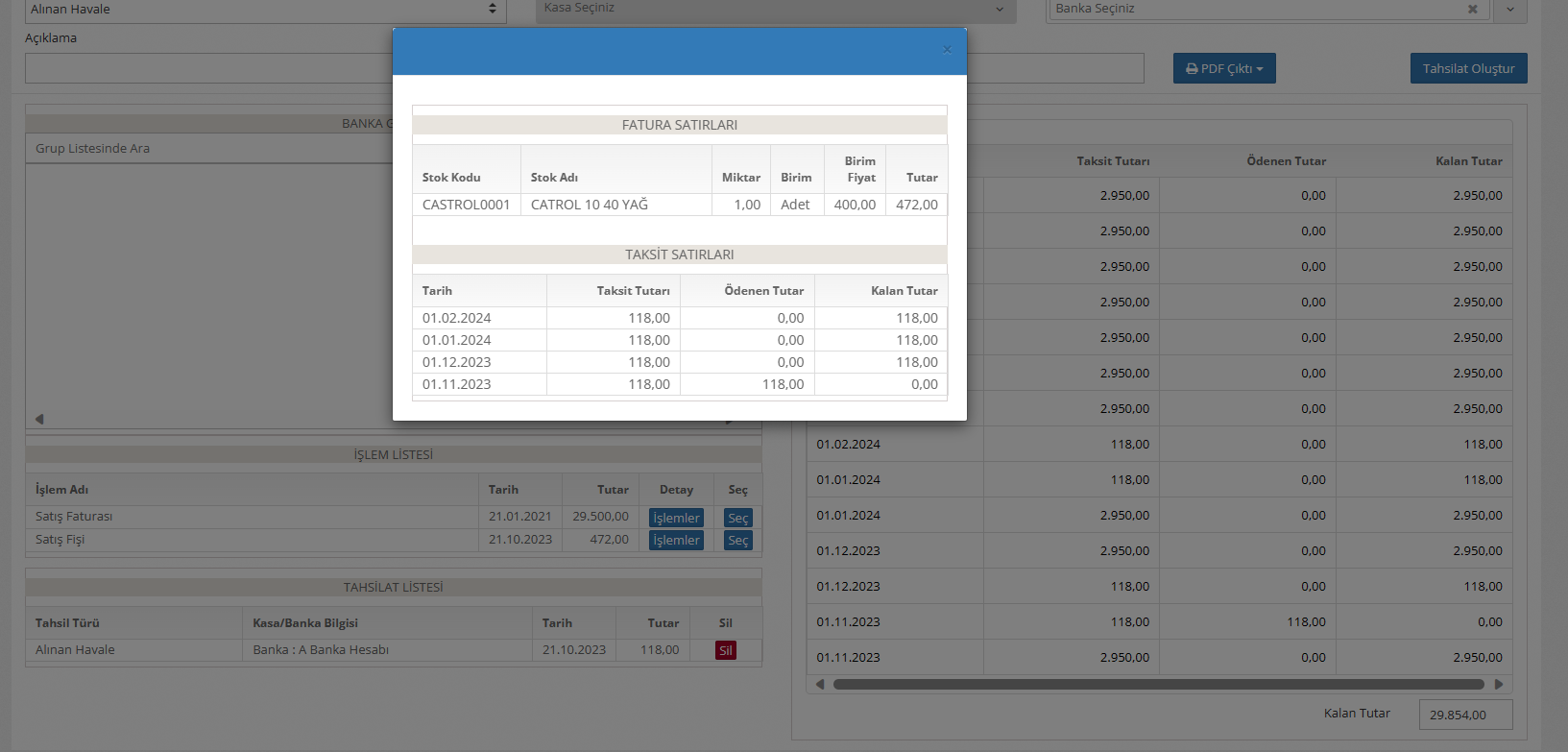
Task: Click the Kalan Tutar total field
Action: [x=1464, y=715]
